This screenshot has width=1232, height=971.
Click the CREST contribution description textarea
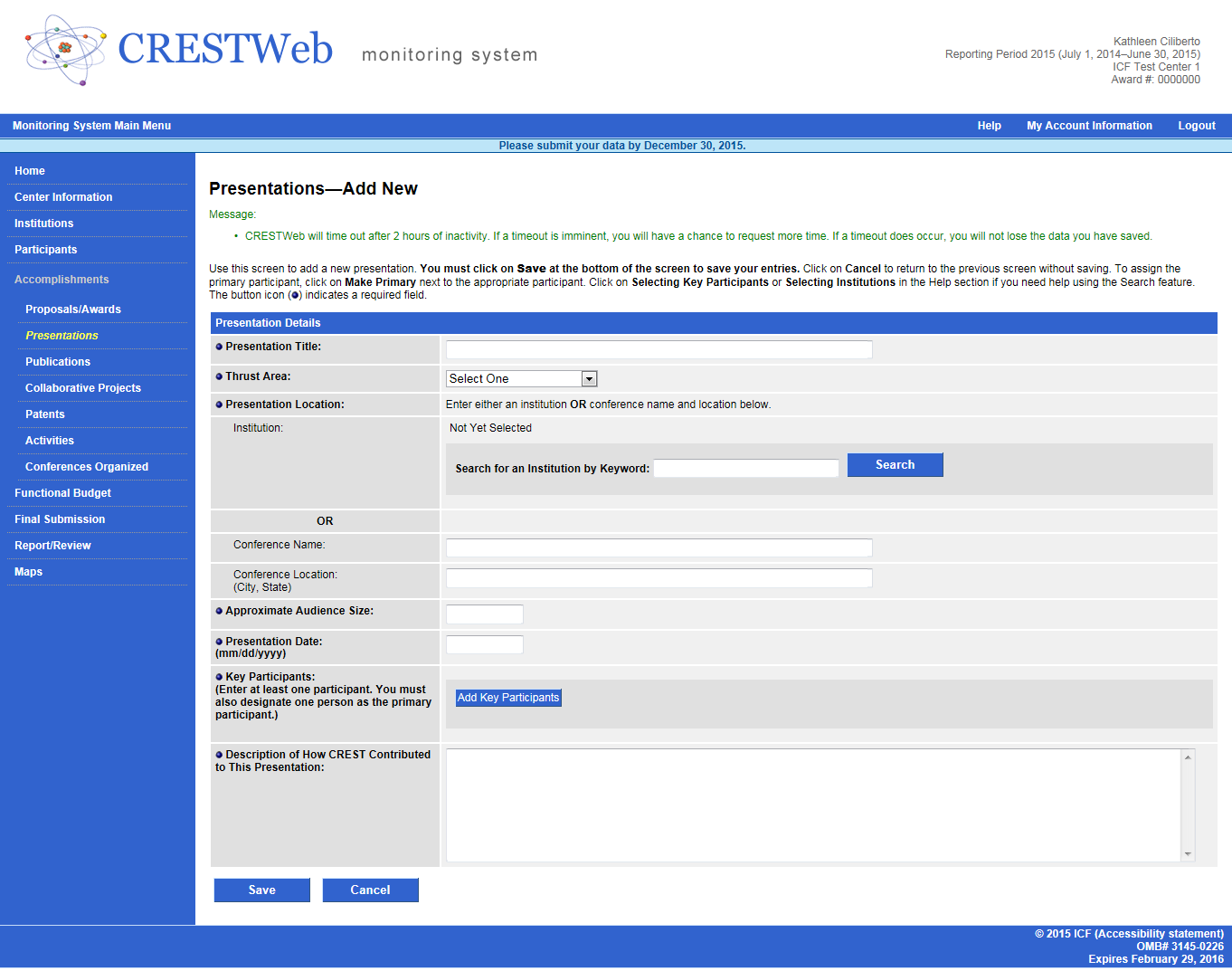[813, 805]
